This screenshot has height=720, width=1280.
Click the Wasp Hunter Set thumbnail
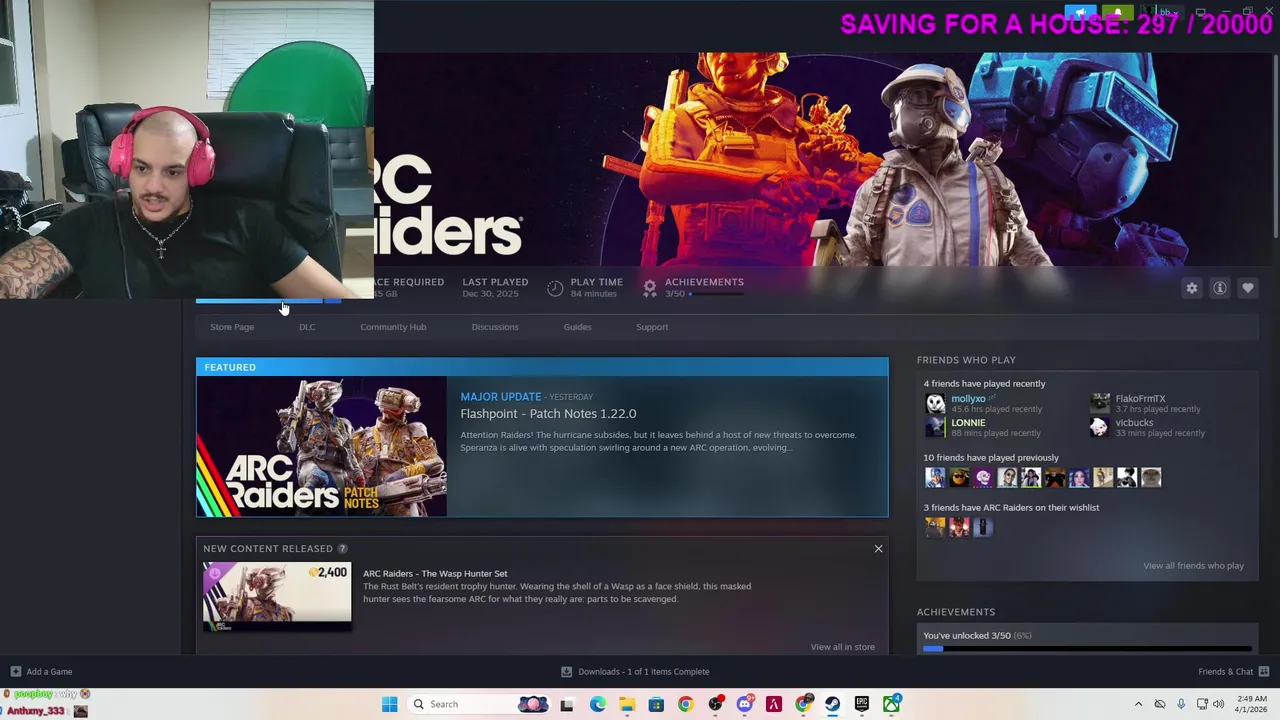tap(277, 597)
